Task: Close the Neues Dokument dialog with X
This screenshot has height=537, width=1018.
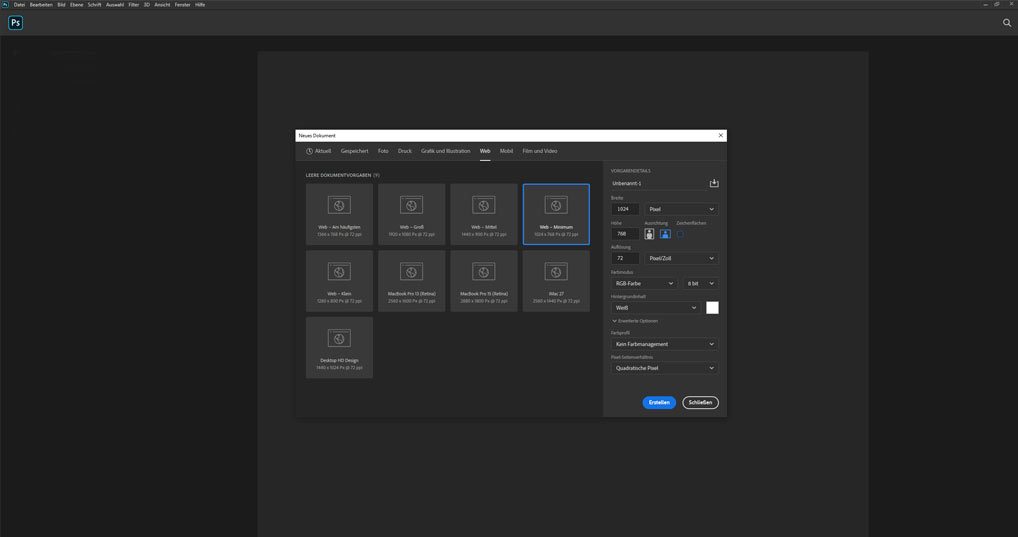Action: coord(720,135)
